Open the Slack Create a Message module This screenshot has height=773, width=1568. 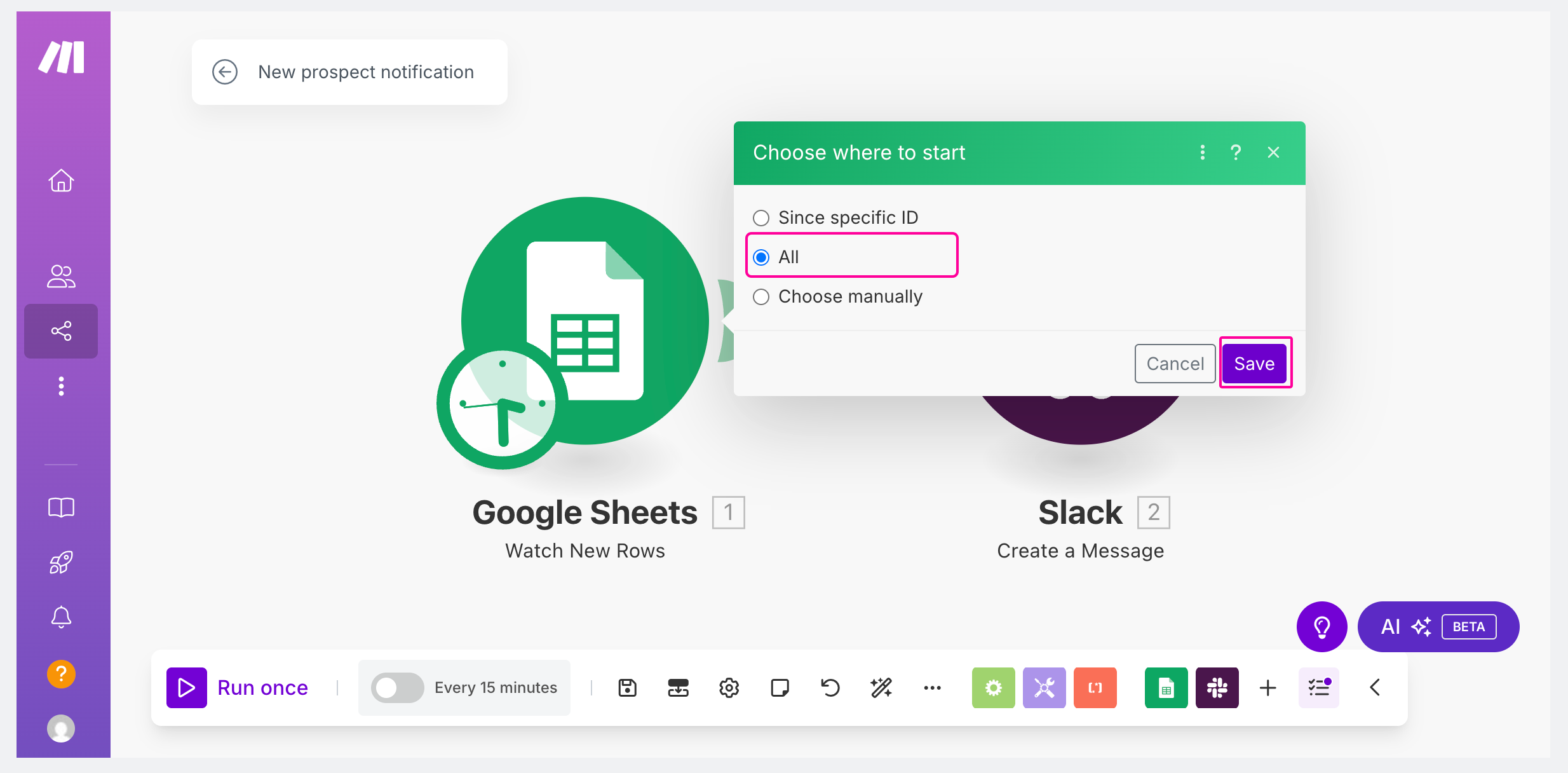[x=1080, y=420]
